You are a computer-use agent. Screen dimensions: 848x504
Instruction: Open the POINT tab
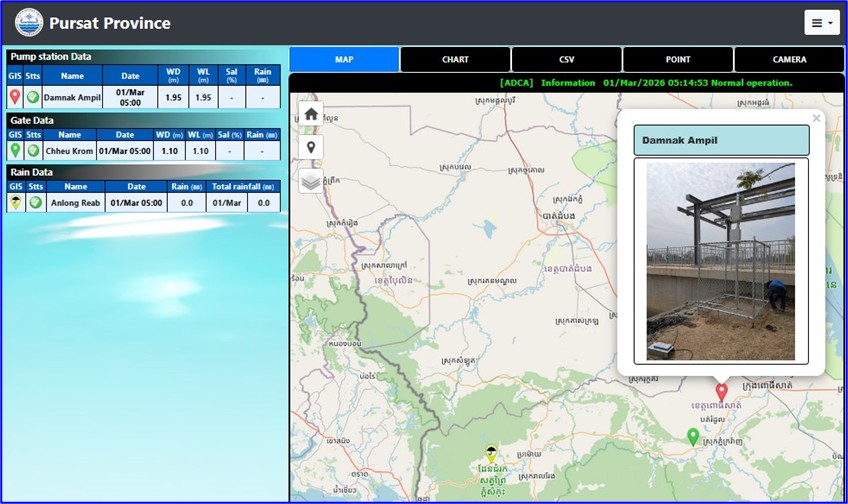click(678, 60)
